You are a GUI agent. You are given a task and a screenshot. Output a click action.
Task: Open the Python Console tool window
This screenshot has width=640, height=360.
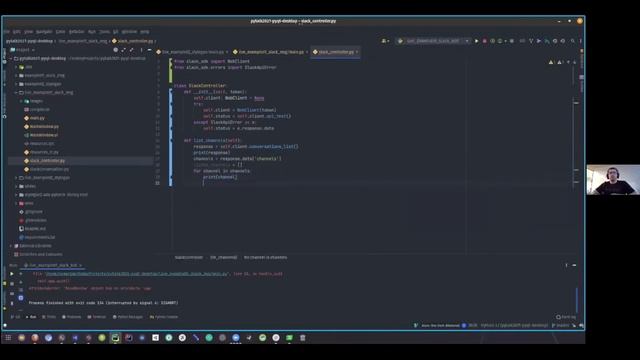coord(164,317)
